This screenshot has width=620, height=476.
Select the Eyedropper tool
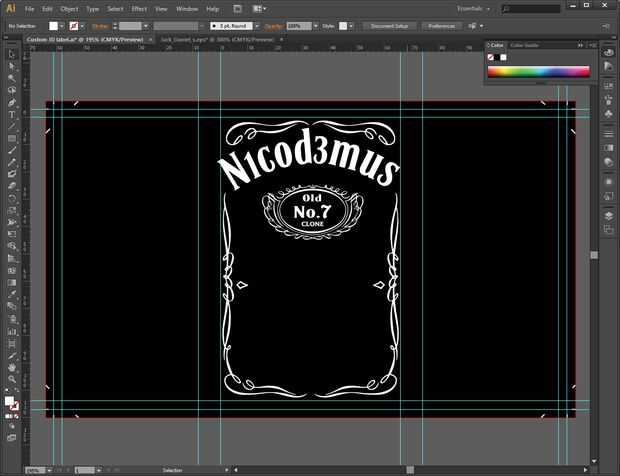[12, 294]
